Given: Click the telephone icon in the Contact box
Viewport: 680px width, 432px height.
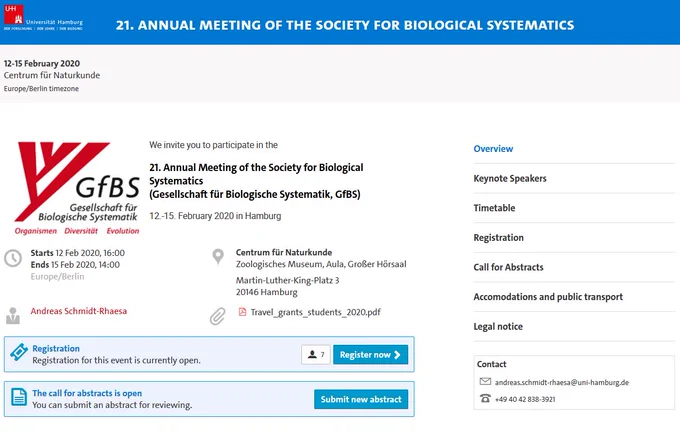Looking at the screenshot, I should [485, 398].
